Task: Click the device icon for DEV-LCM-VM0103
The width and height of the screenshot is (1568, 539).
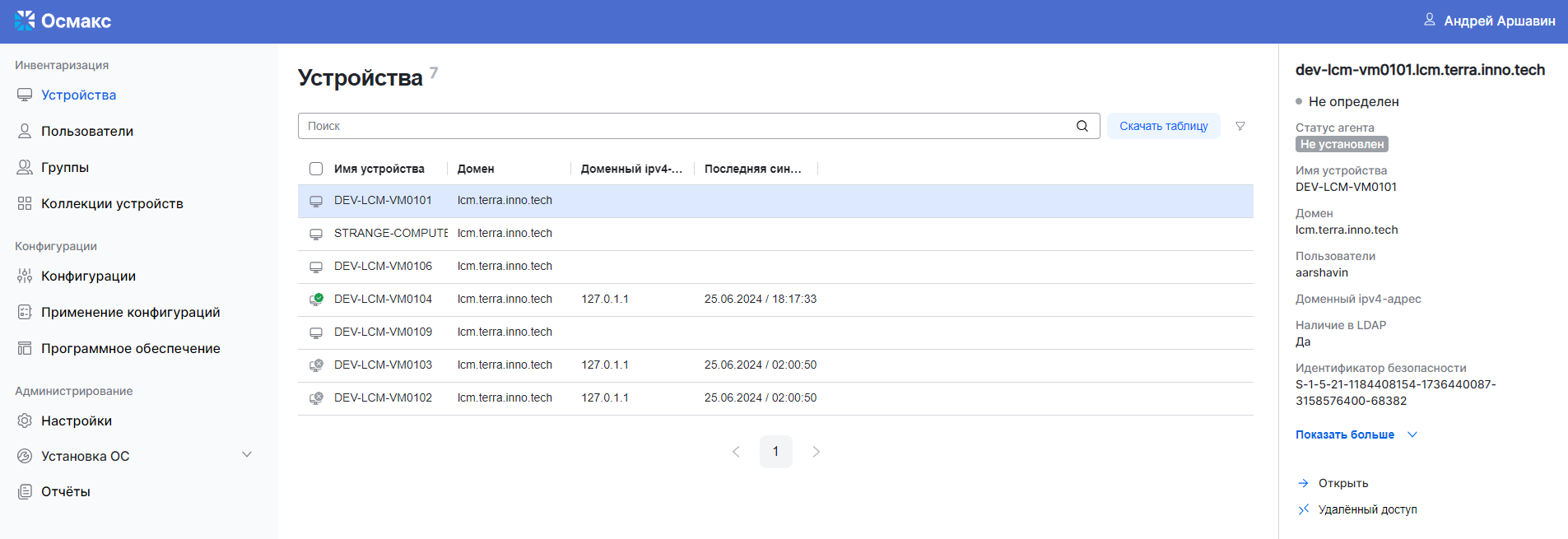Action: pos(316,365)
